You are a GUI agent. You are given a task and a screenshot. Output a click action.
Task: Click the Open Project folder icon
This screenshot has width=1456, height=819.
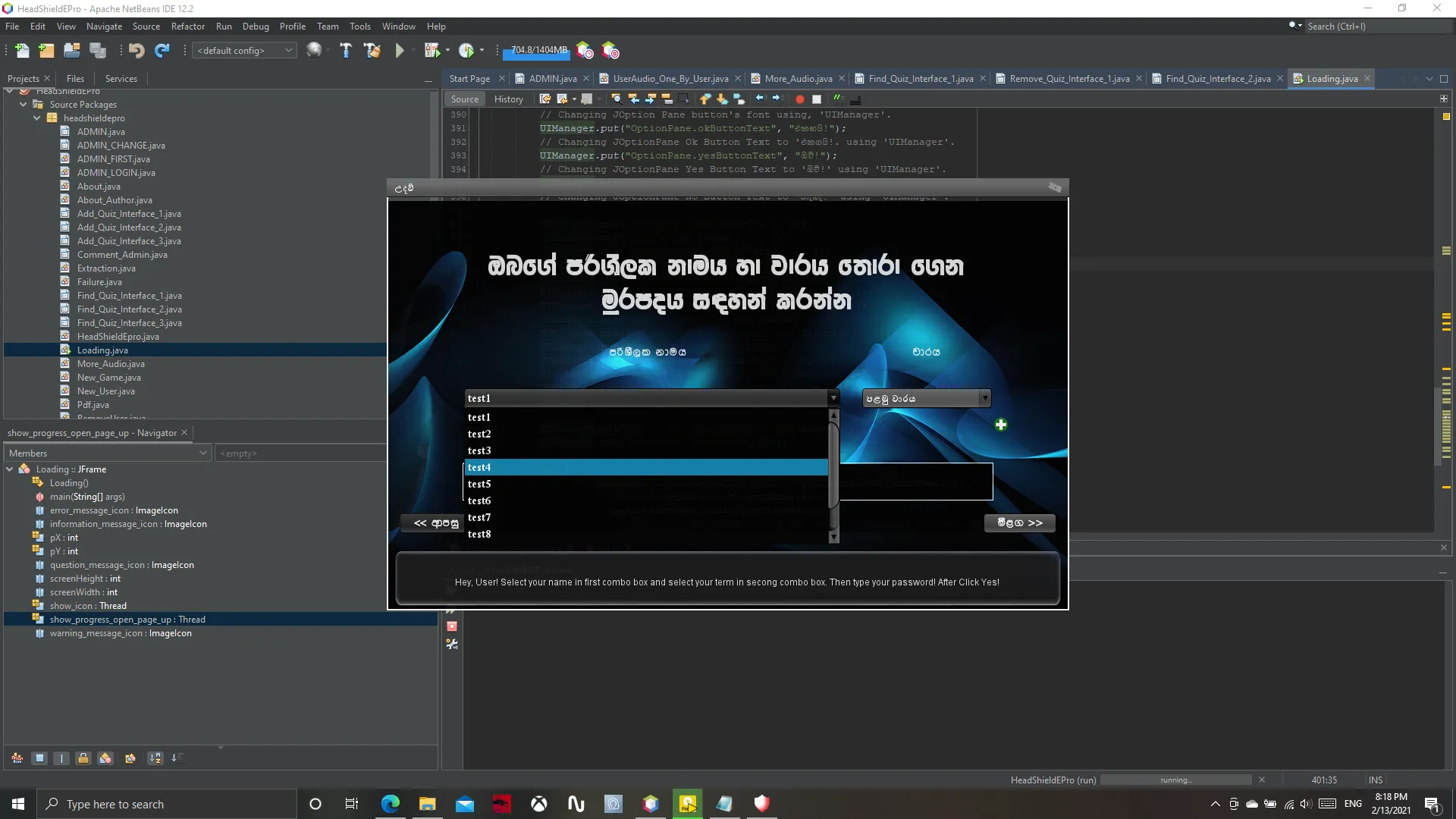(x=72, y=51)
